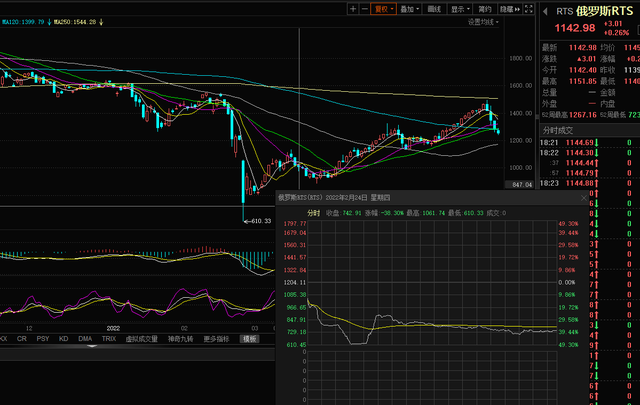Image resolution: width=640 pixels, height=405 pixels.
Task: Click the 1000.00 price axis label
Action: (521, 168)
